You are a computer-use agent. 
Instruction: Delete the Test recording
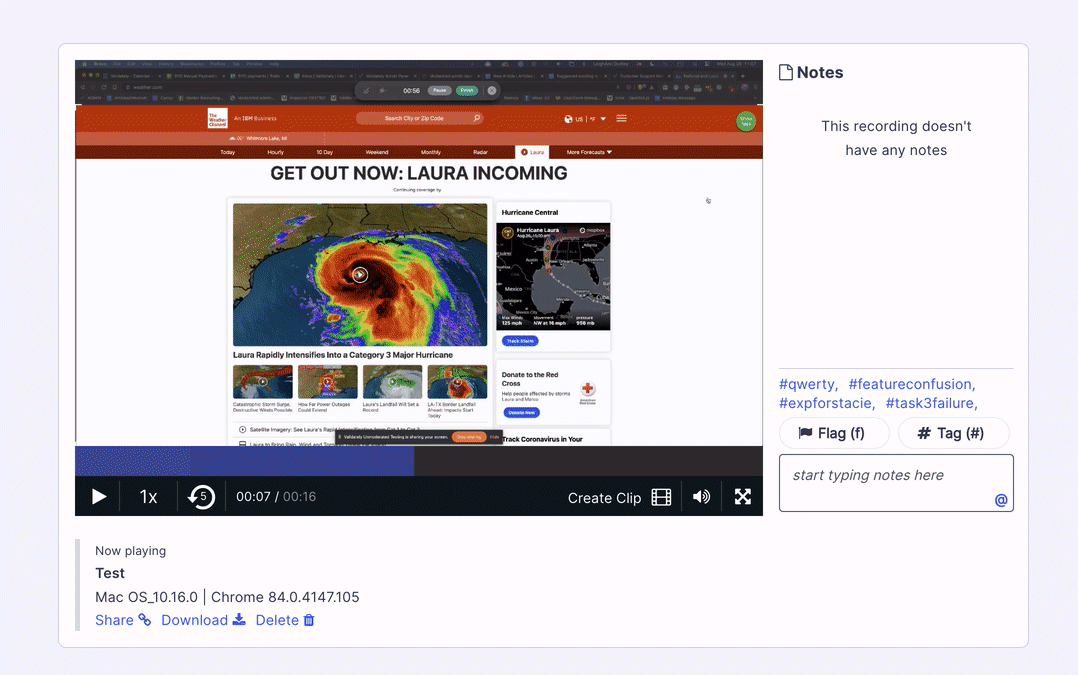pos(285,620)
